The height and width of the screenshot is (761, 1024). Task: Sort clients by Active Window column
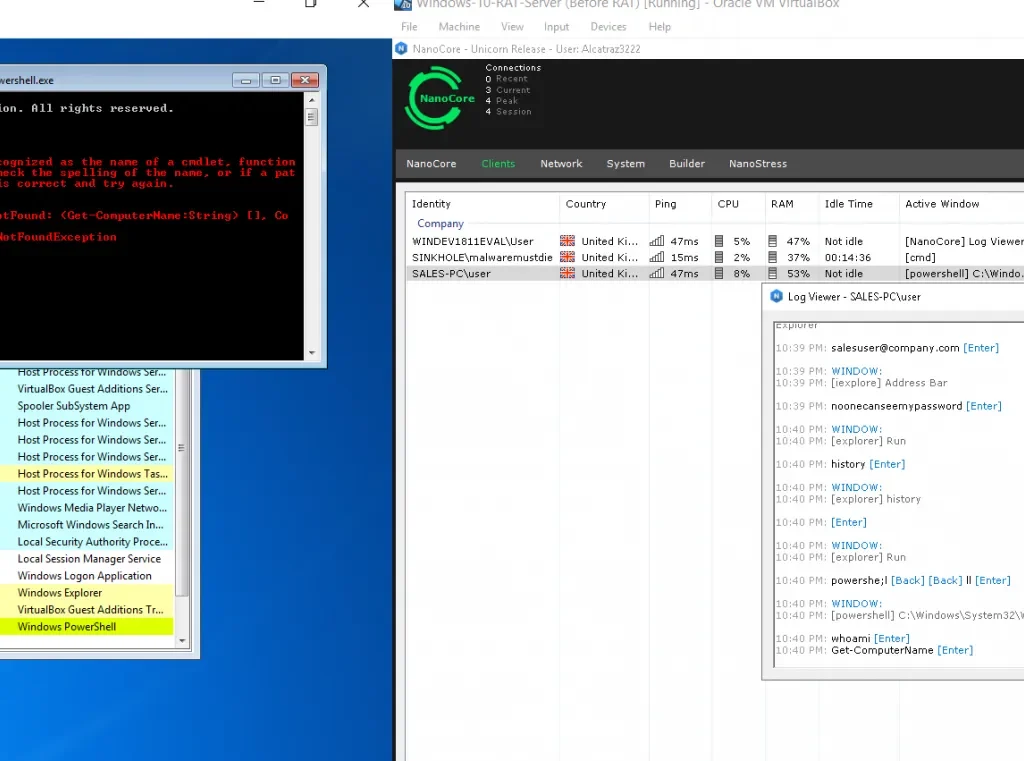point(961,204)
